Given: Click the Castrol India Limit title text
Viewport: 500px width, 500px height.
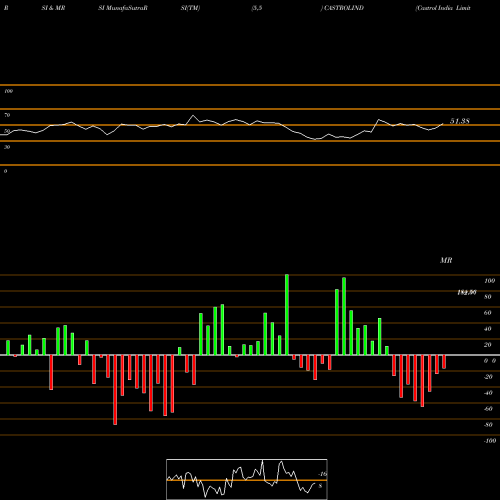Looking at the screenshot, I should tap(443, 8).
